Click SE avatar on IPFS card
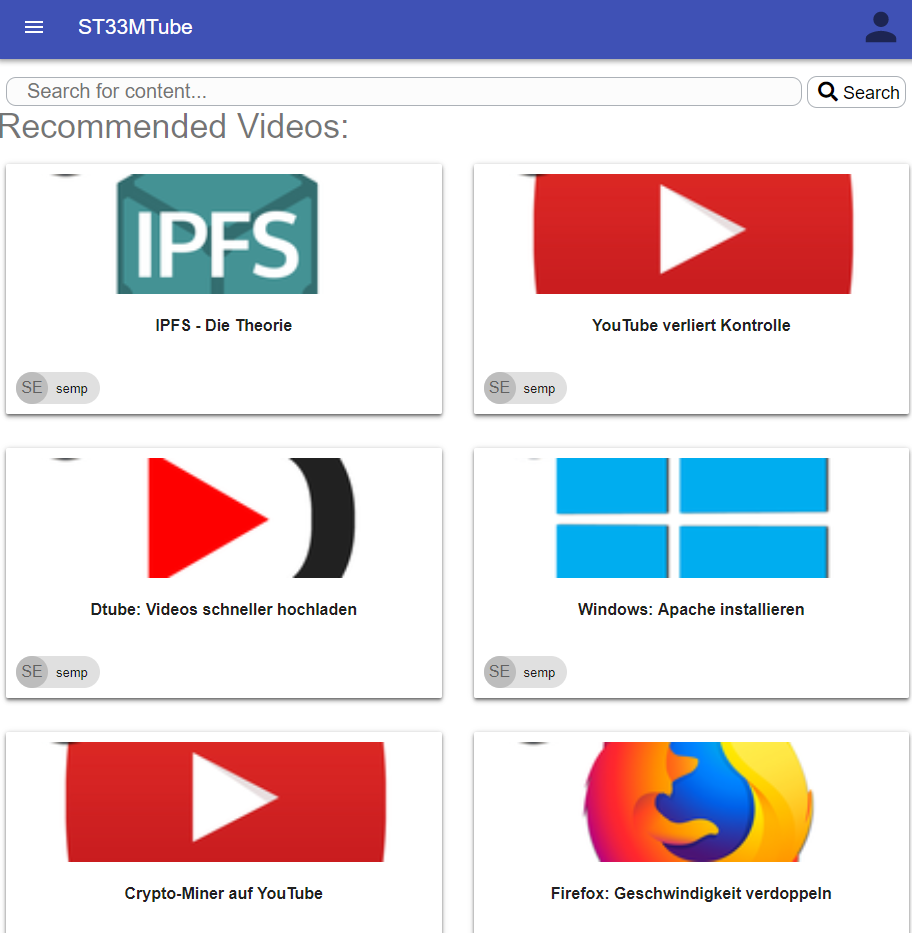The width and height of the screenshot is (912, 933). [32, 388]
